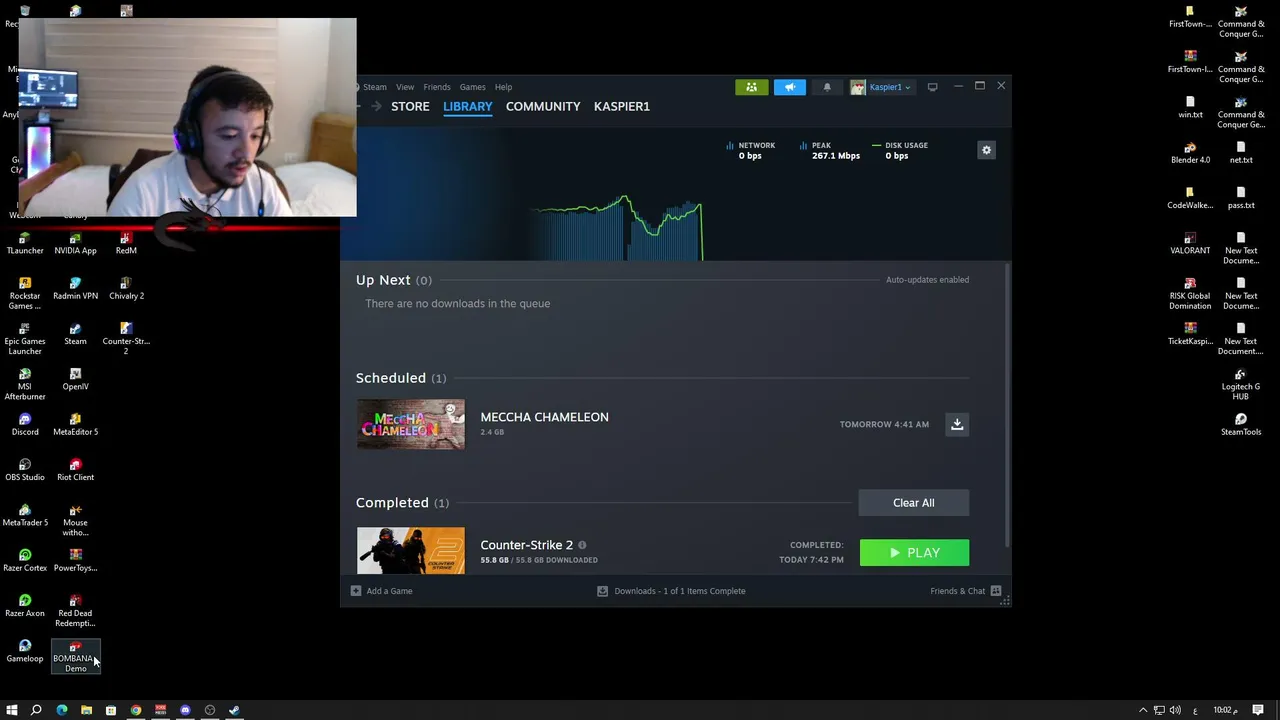Open Google Chrome from taskbar
The image size is (1280, 720).
pyautogui.click(x=136, y=710)
